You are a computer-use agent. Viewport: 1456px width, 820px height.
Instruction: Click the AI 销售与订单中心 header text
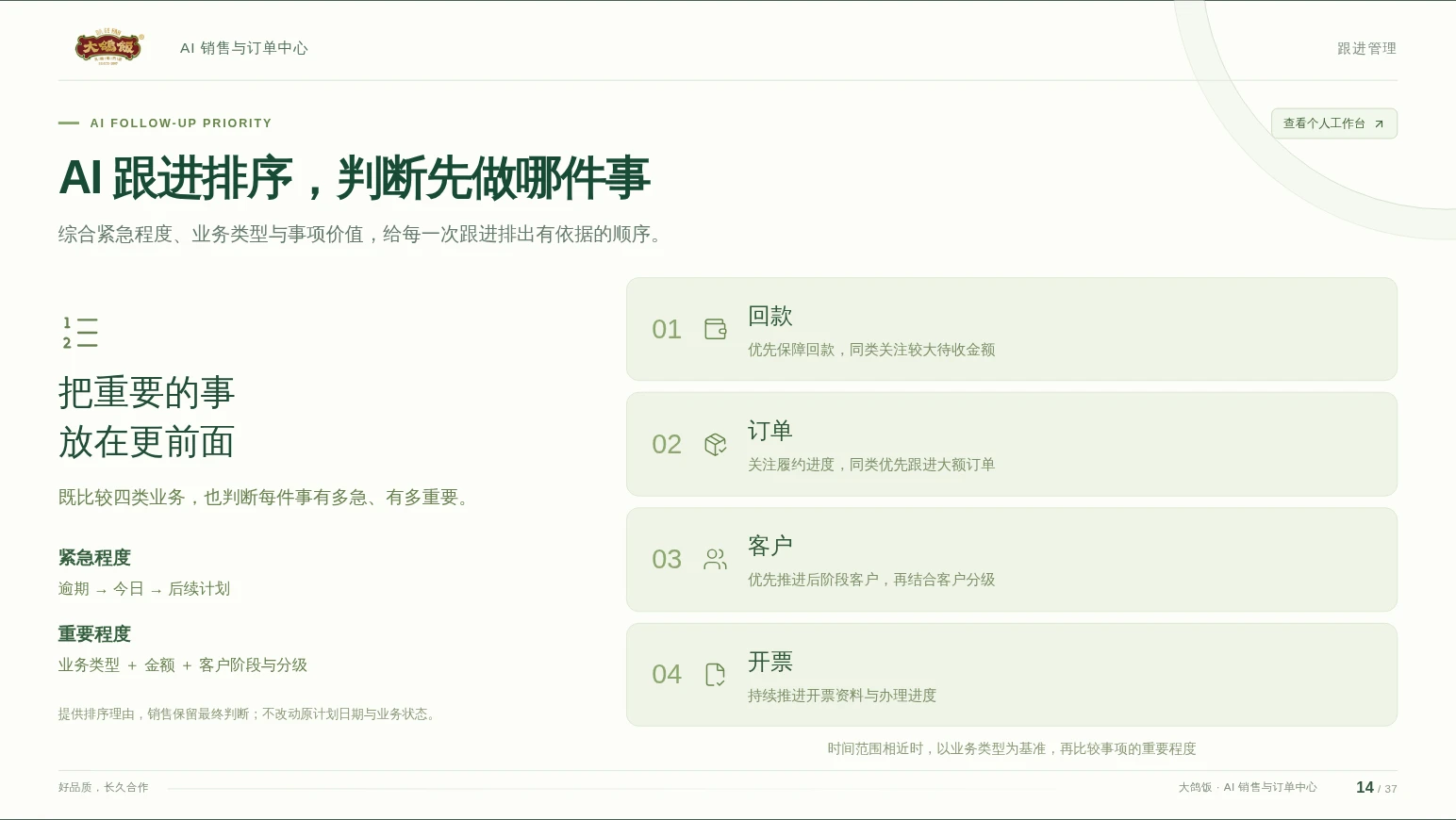pyautogui.click(x=244, y=48)
